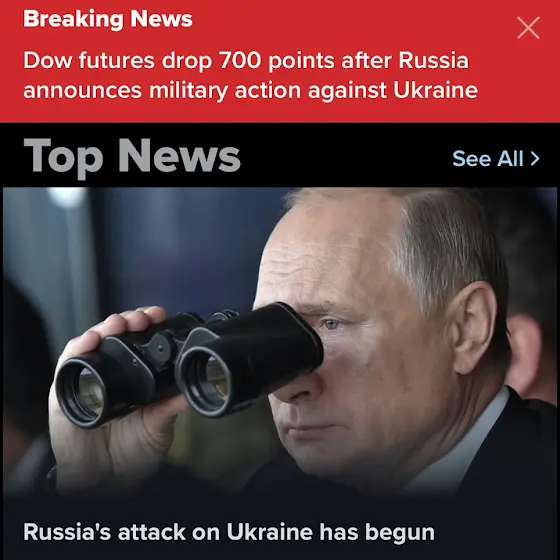560x560 pixels.
Task: Open the lead story photo thumbnail
Action: [x=280, y=341]
